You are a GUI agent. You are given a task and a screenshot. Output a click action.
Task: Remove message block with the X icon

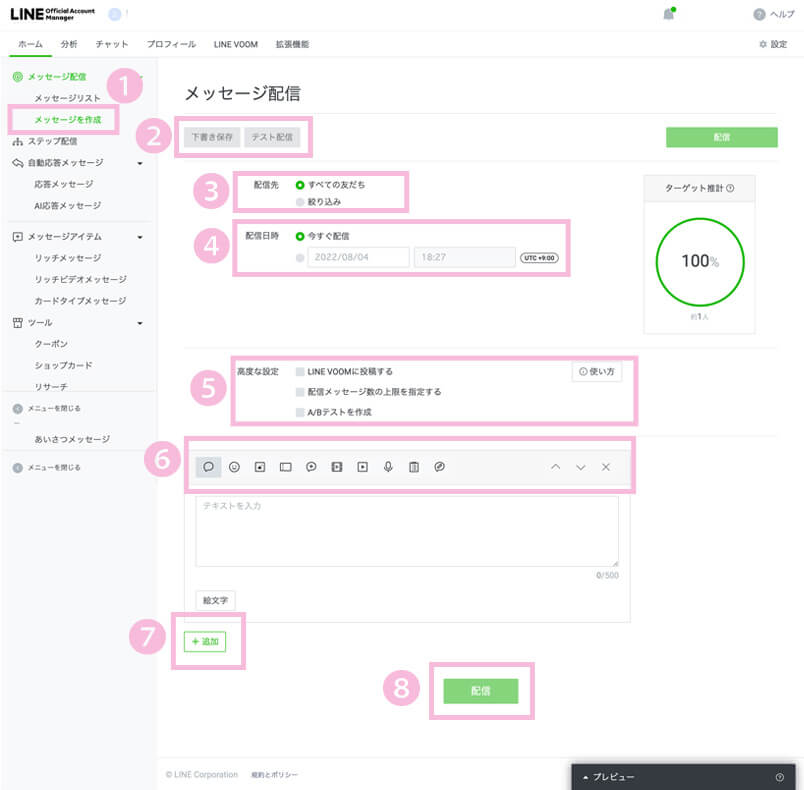coord(605,467)
